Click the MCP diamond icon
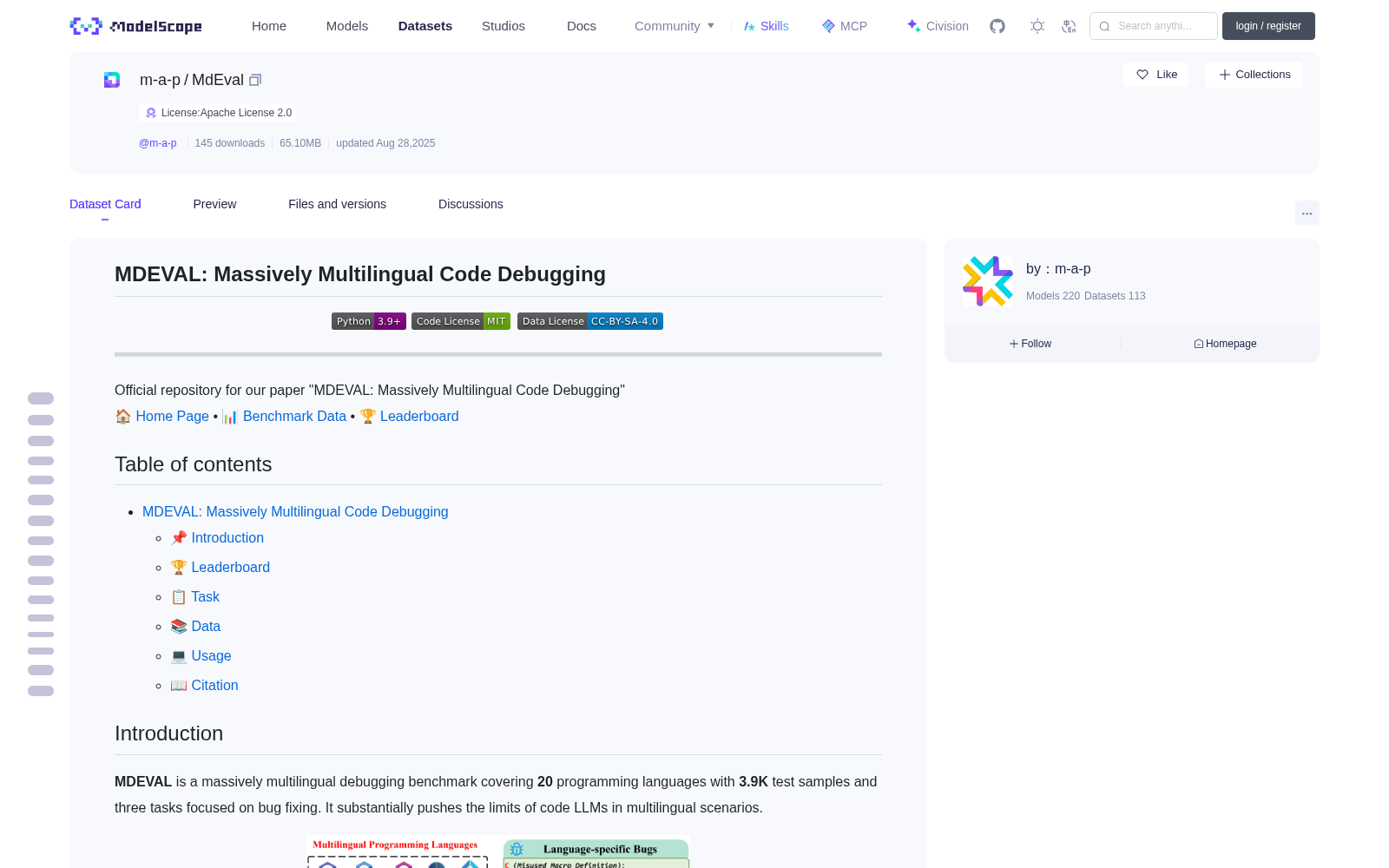This screenshot has width=1389, height=868. tap(828, 26)
